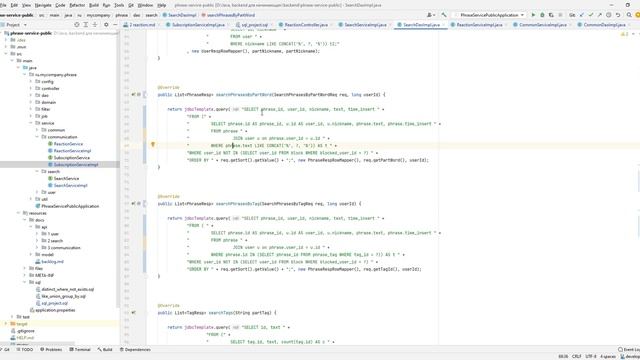640x360 pixels.
Task: Collapse the resources folder
Action: coord(18,213)
